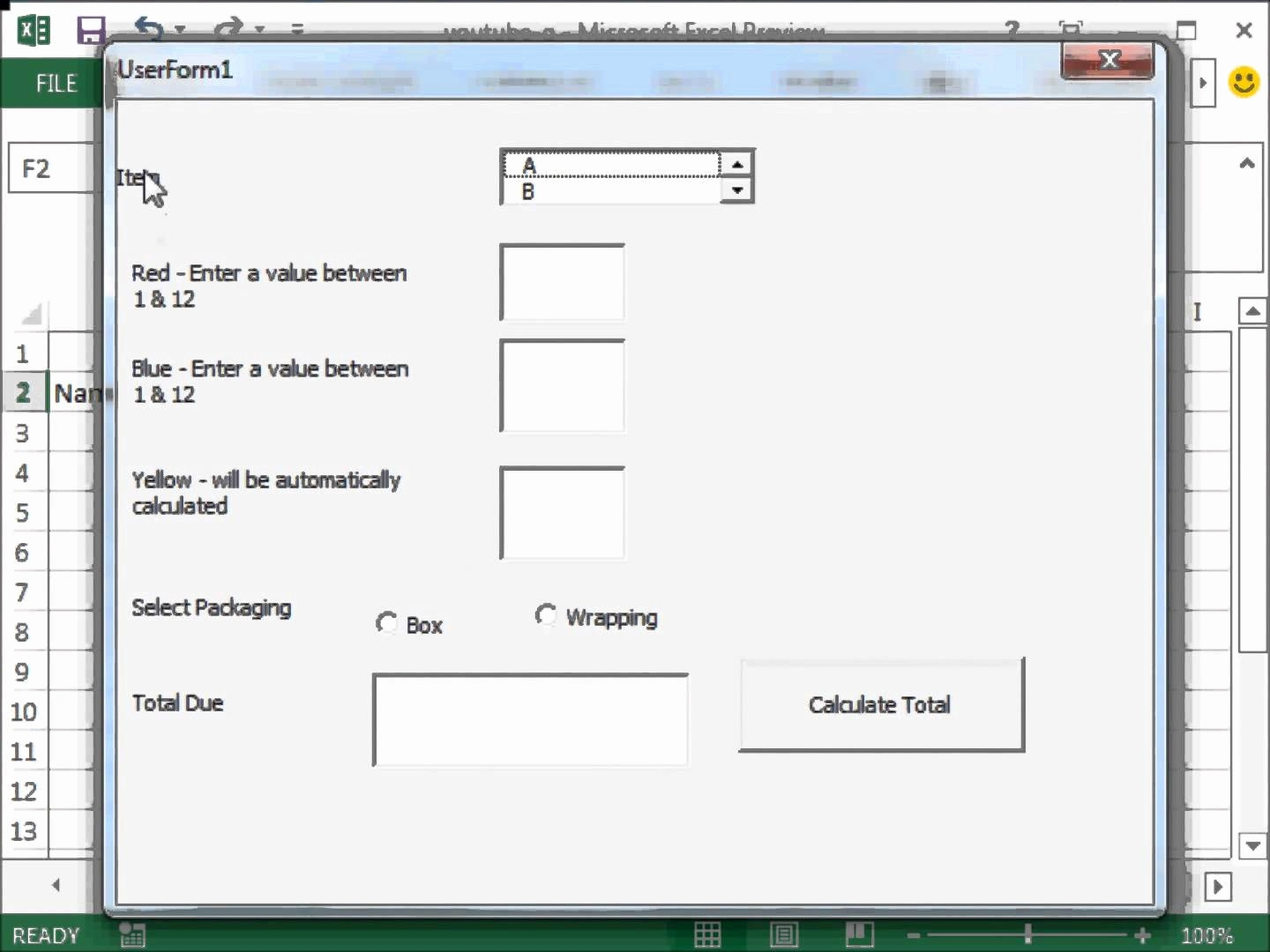Select the Wrapping packaging option

click(x=548, y=615)
